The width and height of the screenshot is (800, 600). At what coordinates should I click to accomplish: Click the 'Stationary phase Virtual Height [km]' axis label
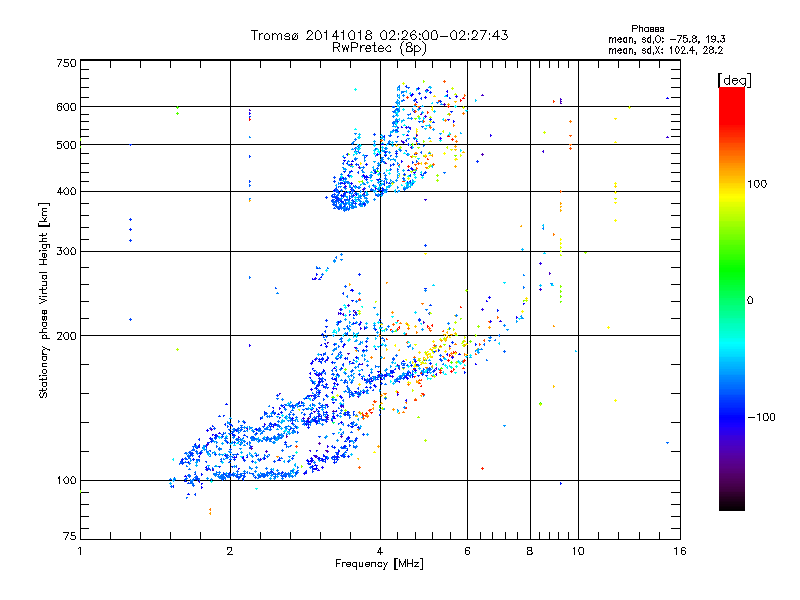[44, 300]
